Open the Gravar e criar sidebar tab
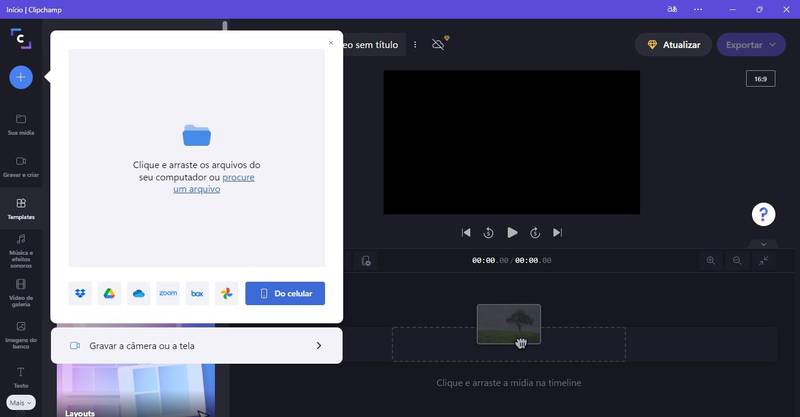The height and width of the screenshot is (417, 800). point(21,166)
